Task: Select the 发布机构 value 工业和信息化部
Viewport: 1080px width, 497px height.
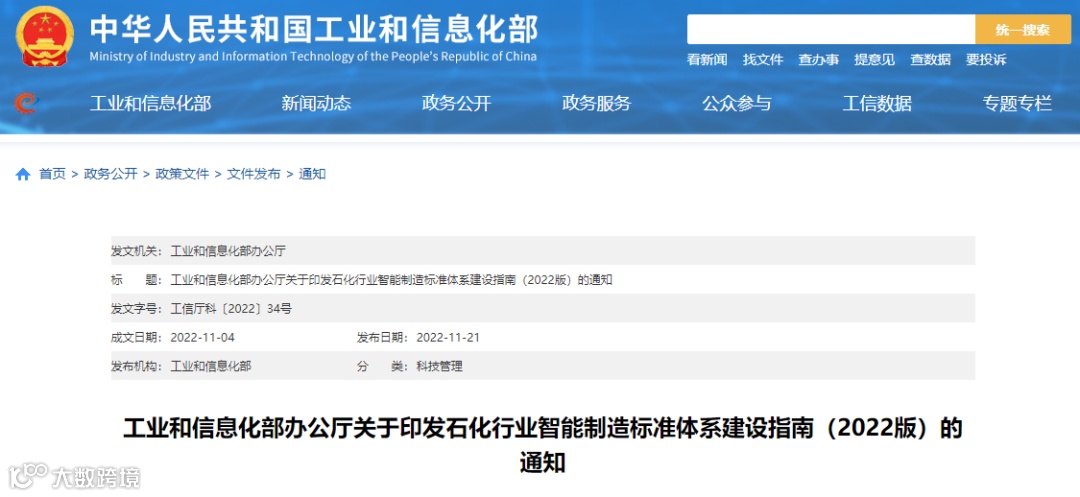Action: click(x=211, y=366)
